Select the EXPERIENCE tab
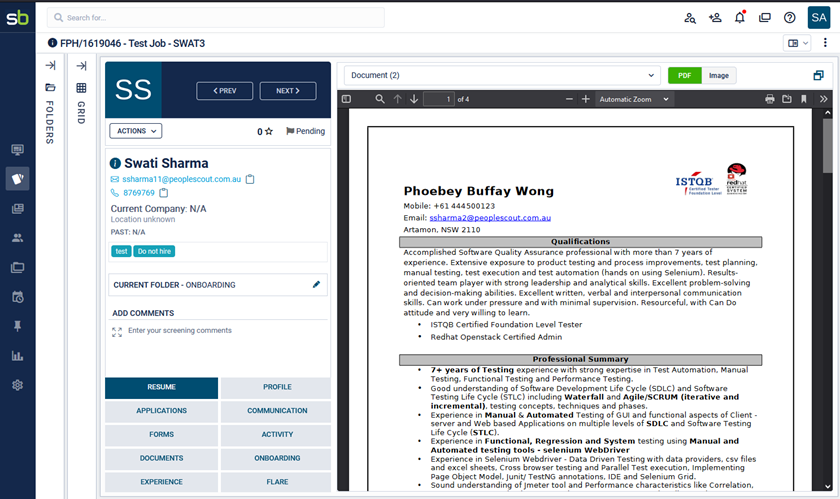Screen dimensions: 840x499 coord(161,482)
